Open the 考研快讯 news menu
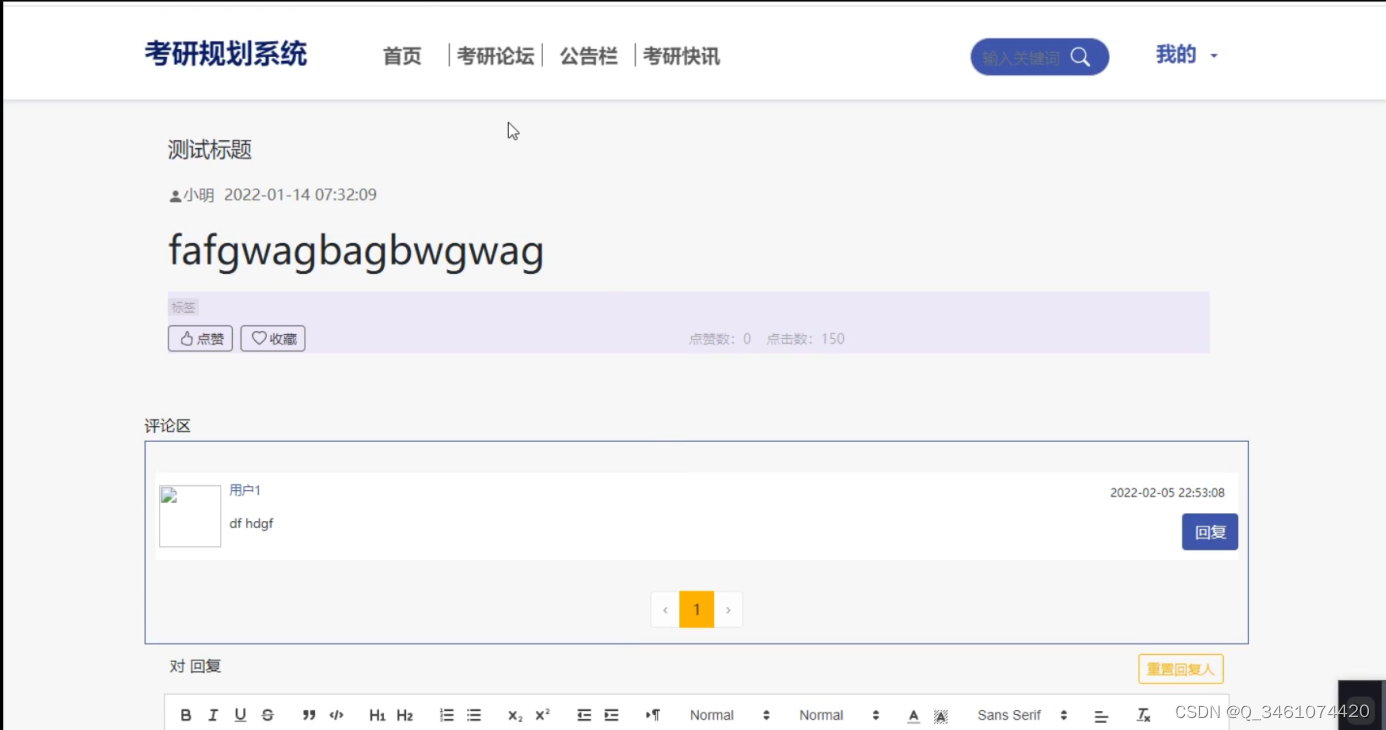Viewport: 1386px width, 730px height. 681,56
